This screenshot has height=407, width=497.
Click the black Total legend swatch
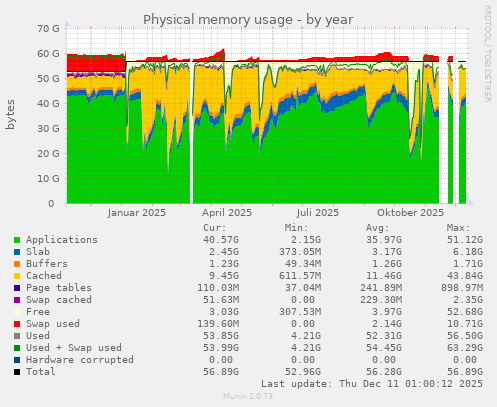point(17,372)
